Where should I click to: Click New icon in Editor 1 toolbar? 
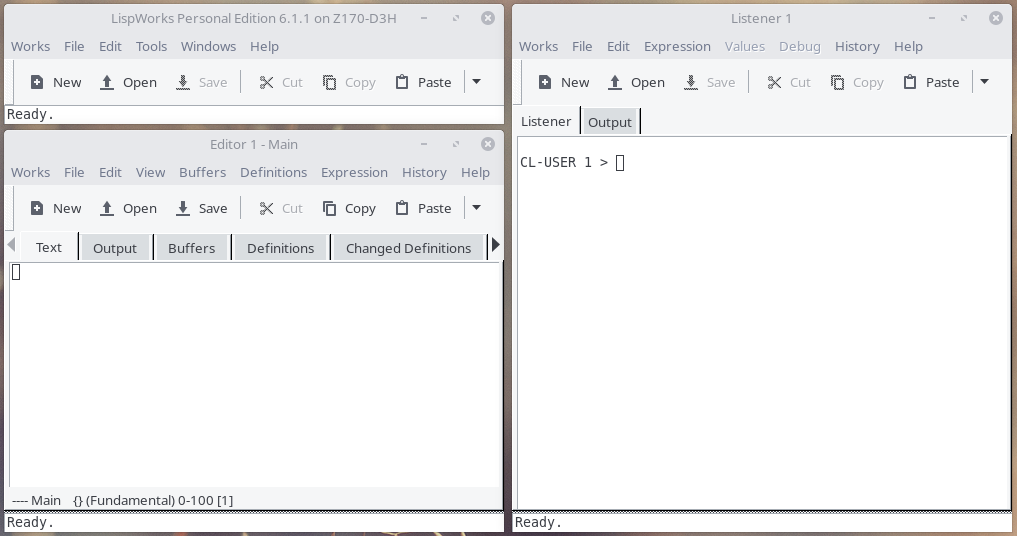point(37,208)
